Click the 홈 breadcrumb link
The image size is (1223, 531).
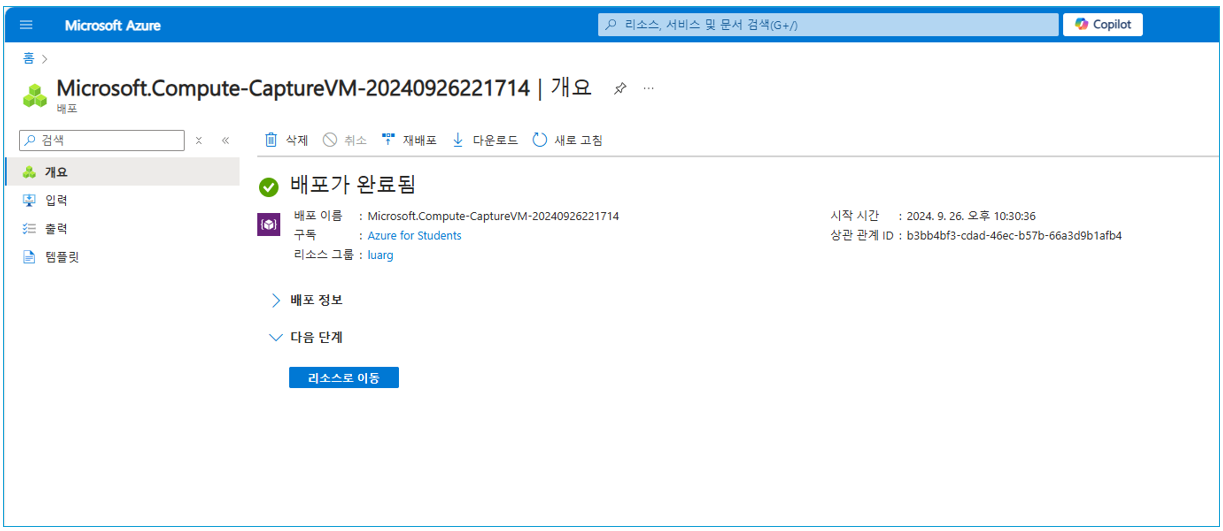(x=28, y=58)
